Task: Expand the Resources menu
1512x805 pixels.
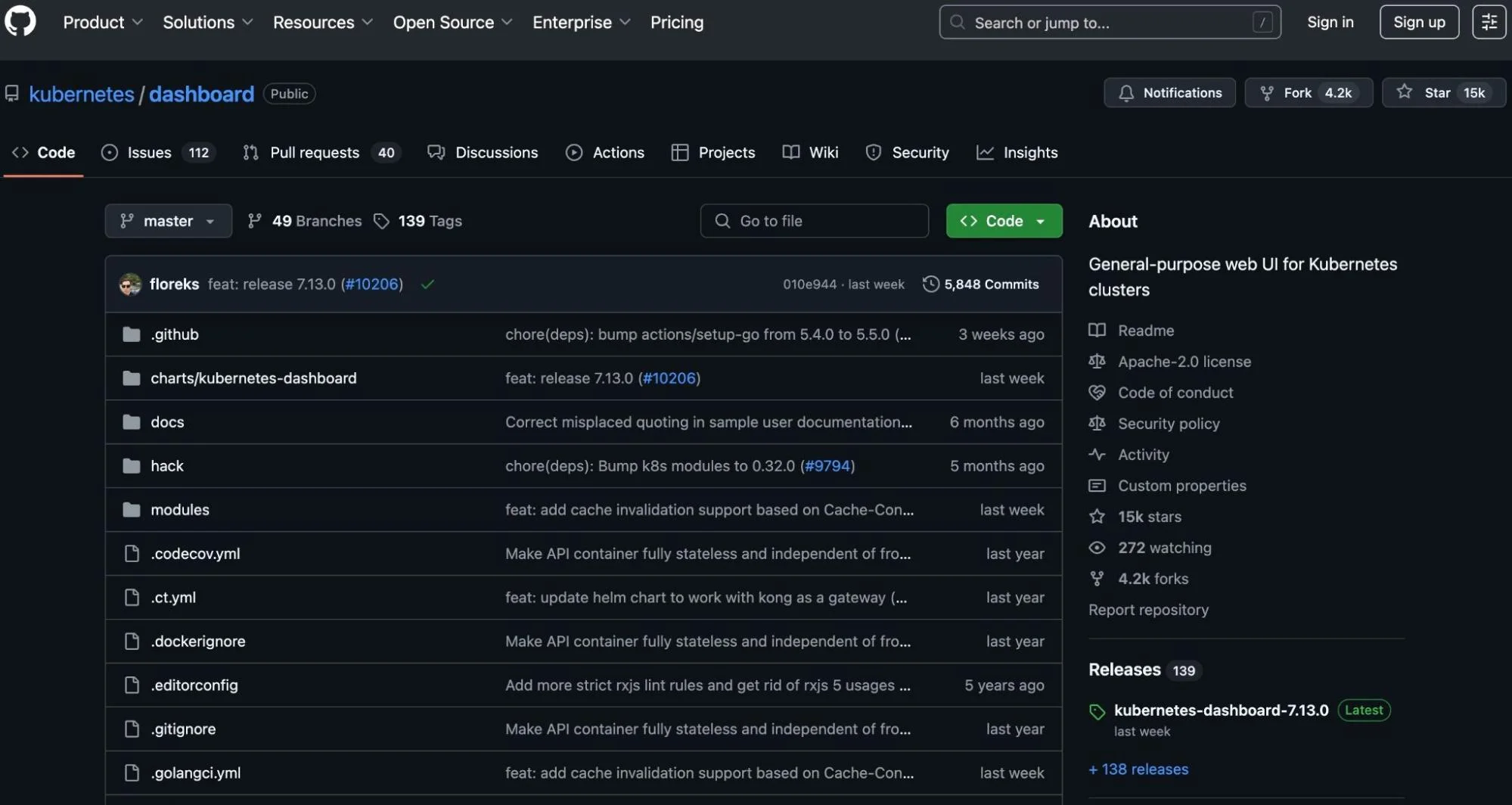Action: click(323, 23)
